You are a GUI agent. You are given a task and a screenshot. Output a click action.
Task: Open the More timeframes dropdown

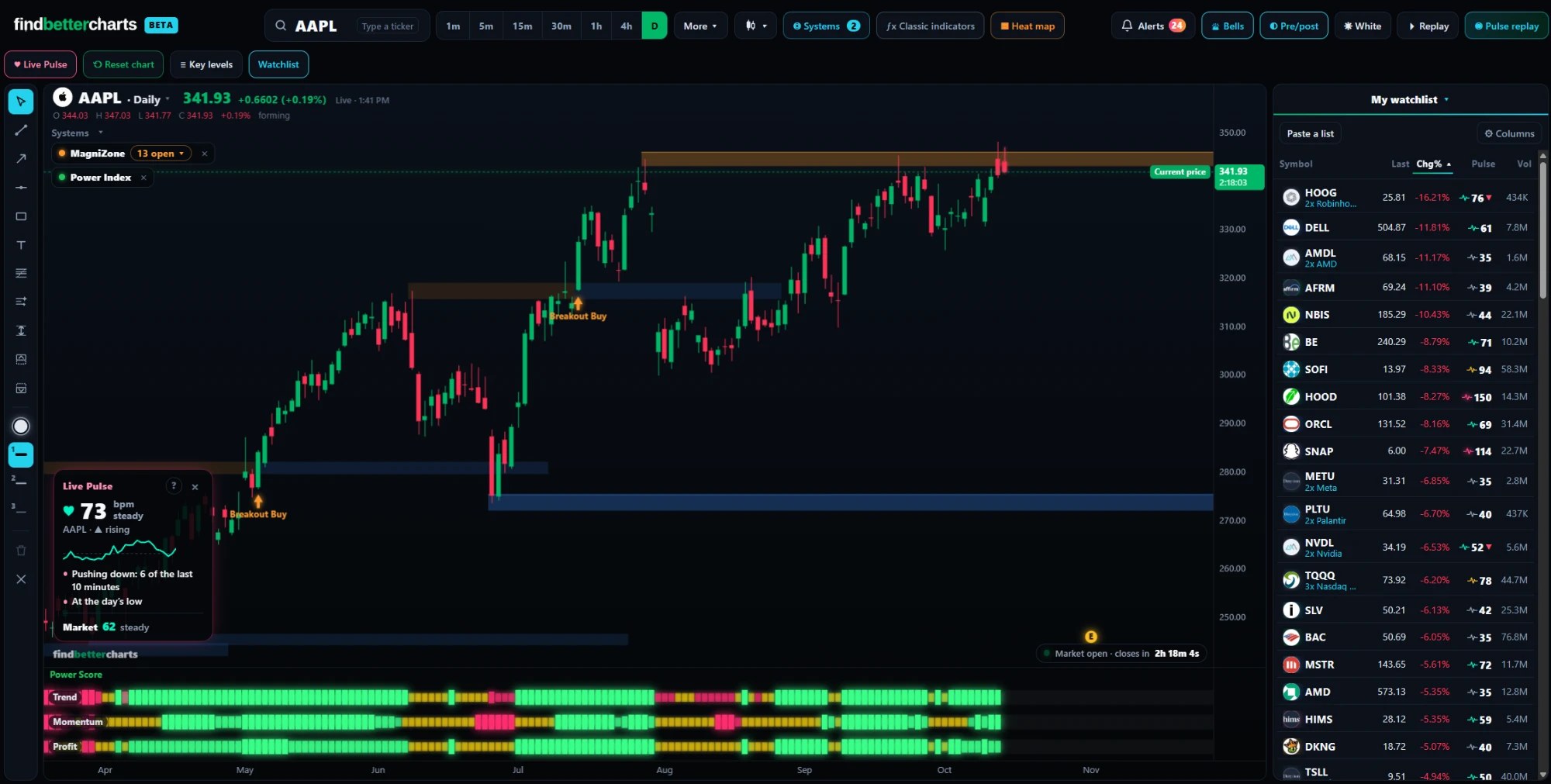pos(700,26)
